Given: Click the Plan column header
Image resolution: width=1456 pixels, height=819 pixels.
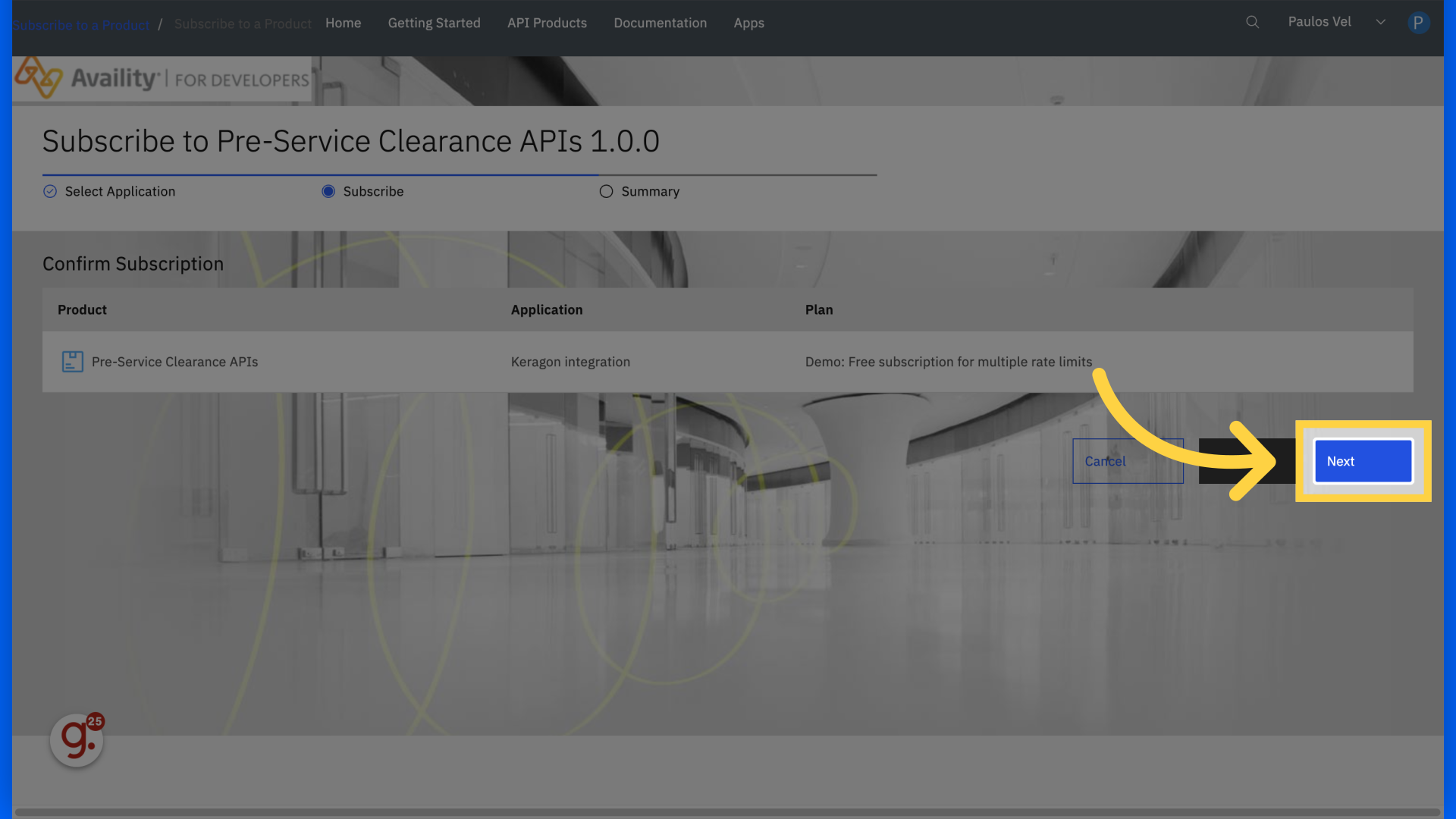Looking at the screenshot, I should pyautogui.click(x=819, y=309).
